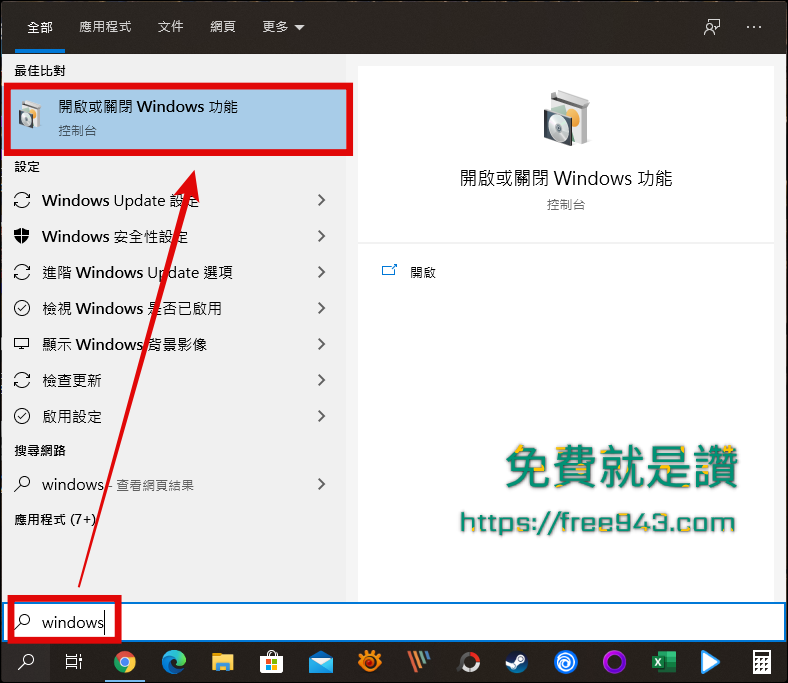Open the 檢查更新 settings result

click(x=173, y=380)
